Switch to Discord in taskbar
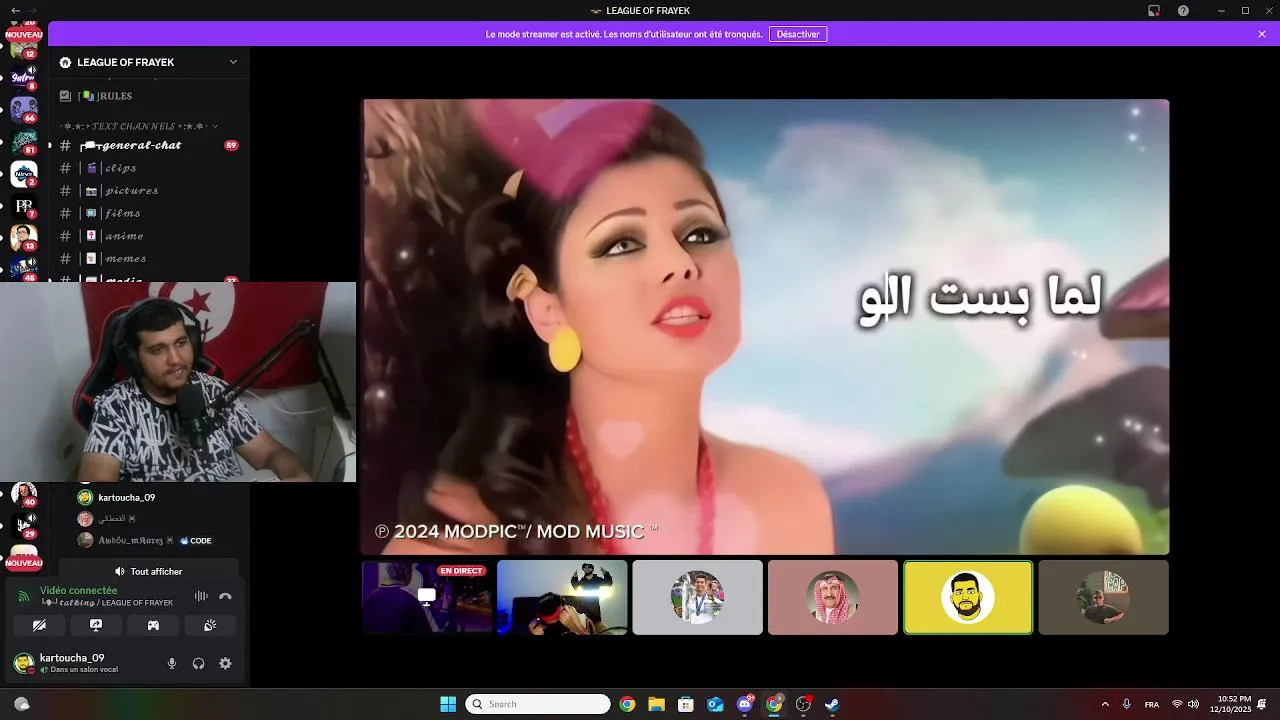The height and width of the screenshot is (720, 1280). [745, 704]
